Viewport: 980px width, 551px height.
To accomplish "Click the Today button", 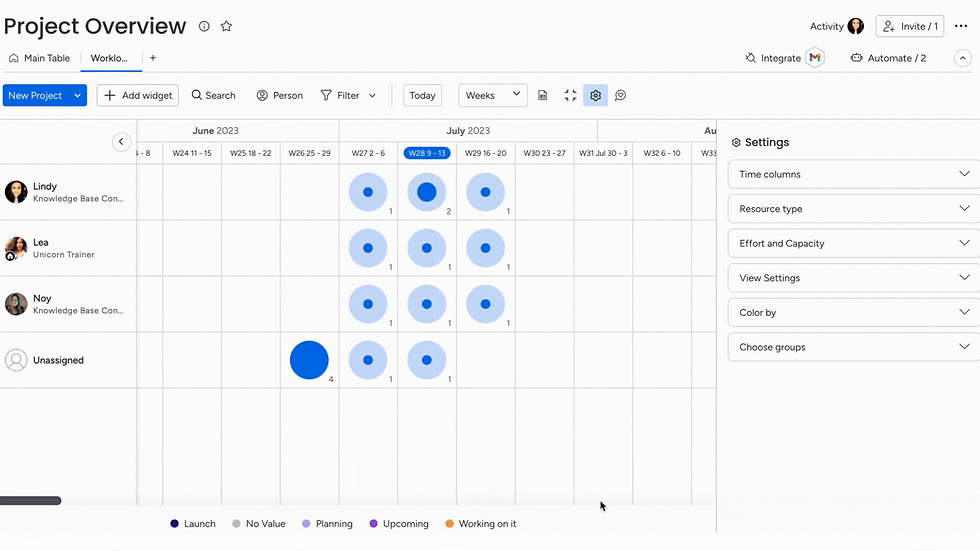I will tap(422, 96).
